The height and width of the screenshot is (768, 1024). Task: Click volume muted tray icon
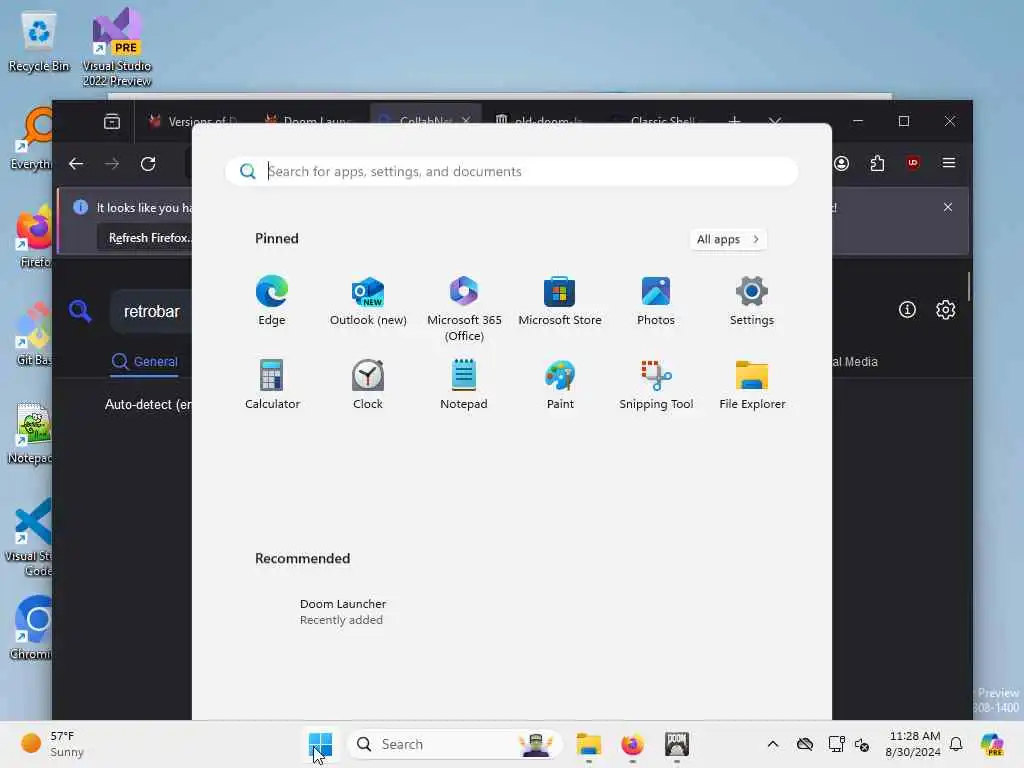[x=862, y=744]
